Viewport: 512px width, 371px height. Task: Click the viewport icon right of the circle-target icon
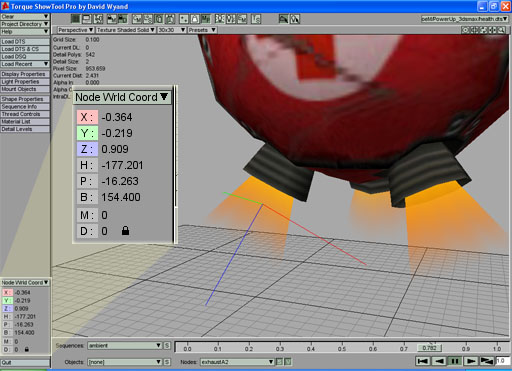tap(474, 30)
